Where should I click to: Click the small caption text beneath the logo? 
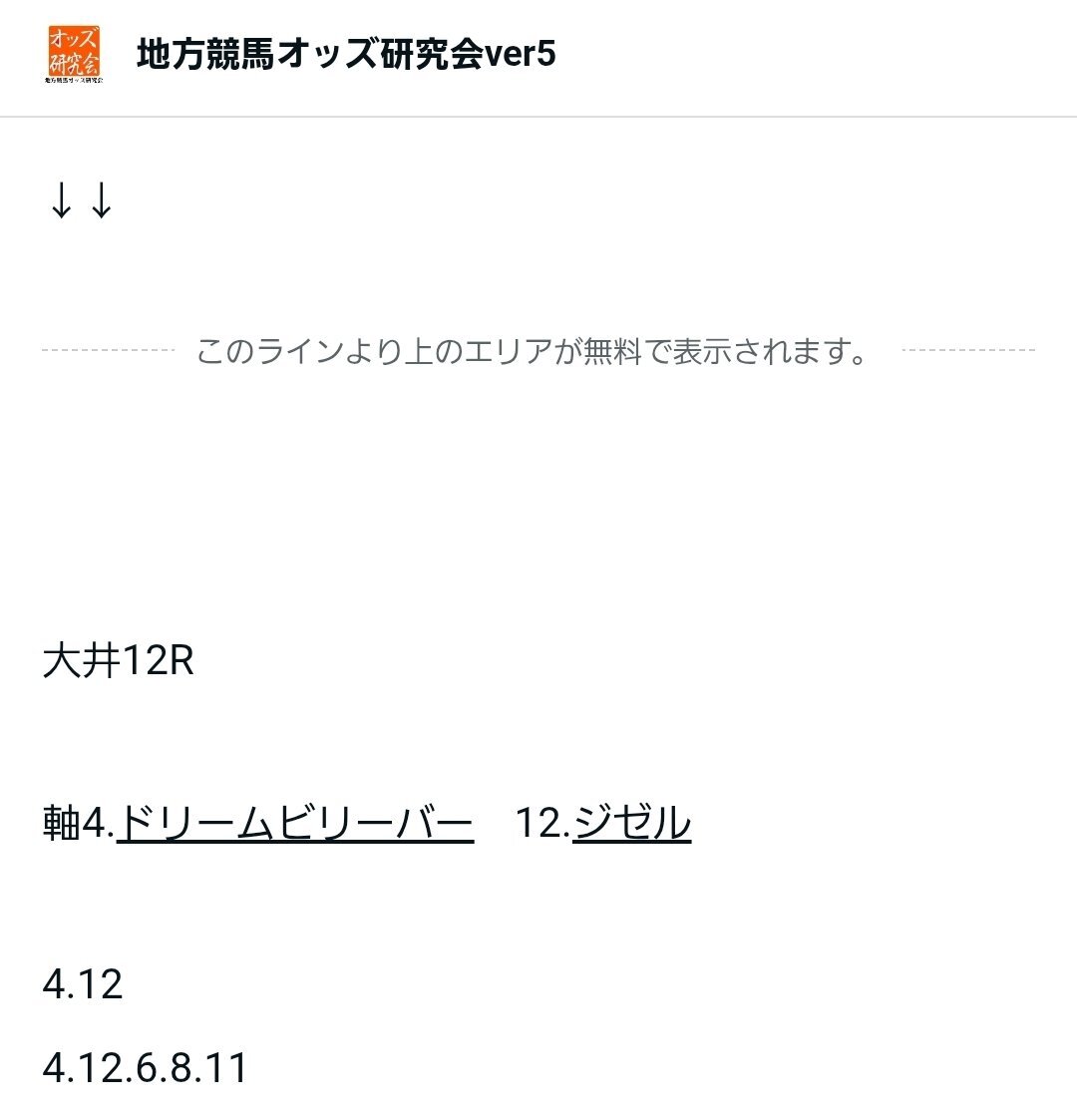[74, 80]
